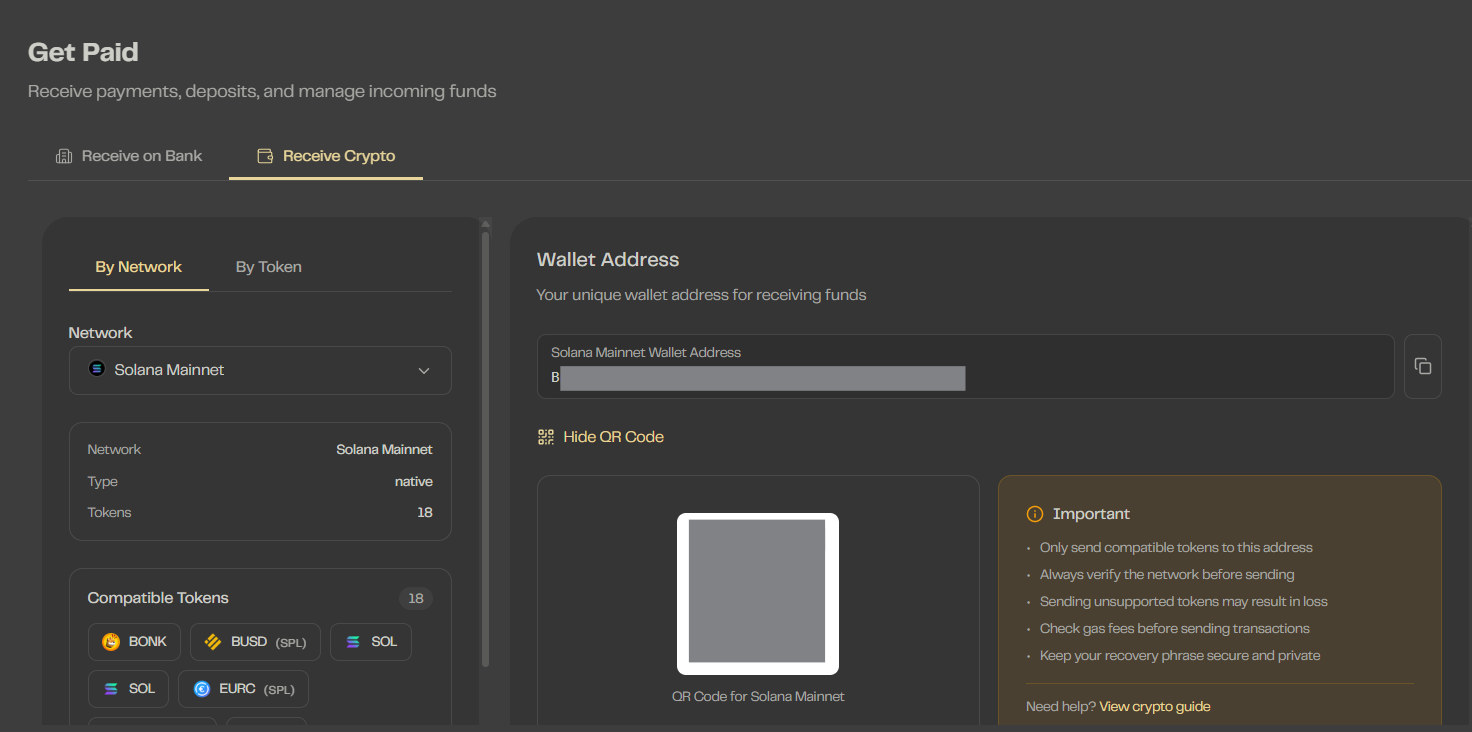
Task: Click 'Keep your recovery phrase secure and private'
Action: [x=1180, y=656]
